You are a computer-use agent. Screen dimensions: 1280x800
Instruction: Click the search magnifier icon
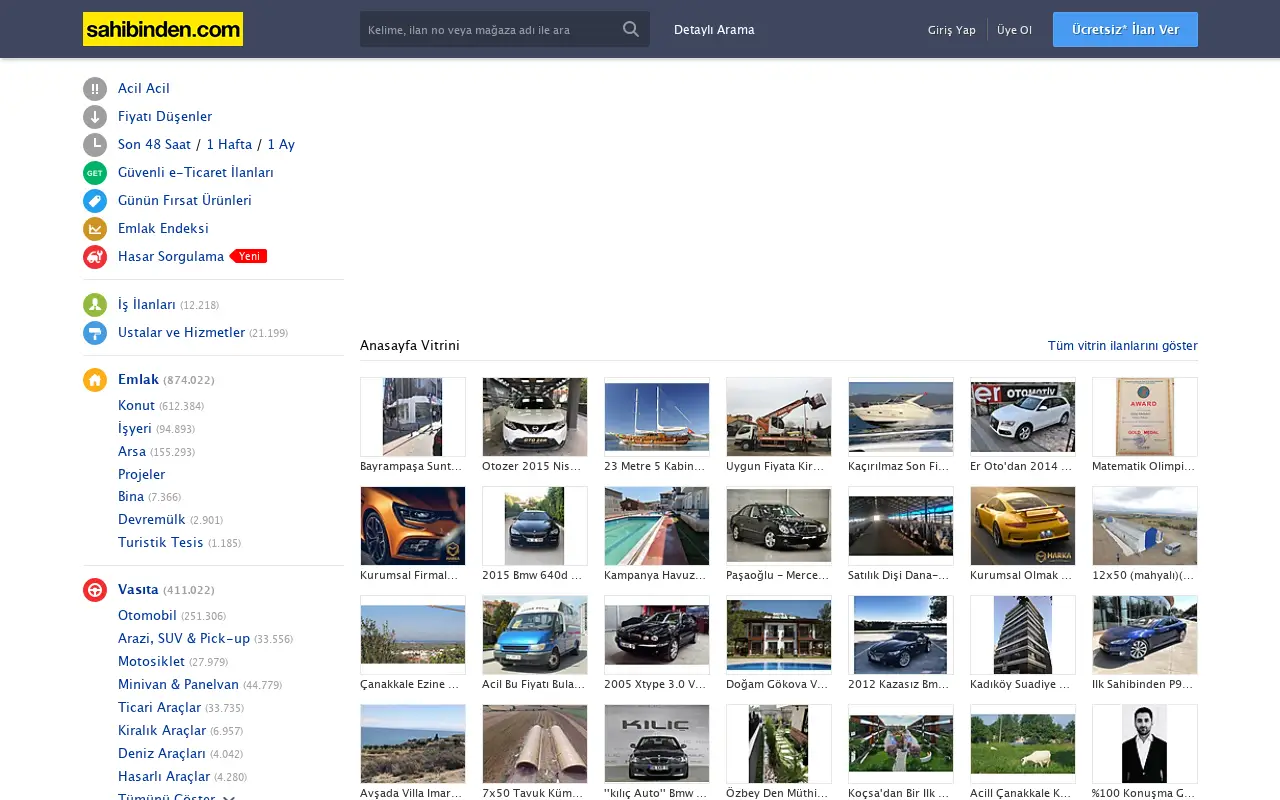(x=631, y=29)
